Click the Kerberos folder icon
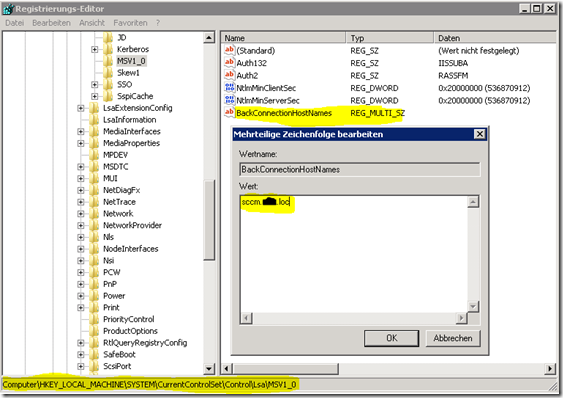This screenshot has width=563, height=398. point(108,49)
